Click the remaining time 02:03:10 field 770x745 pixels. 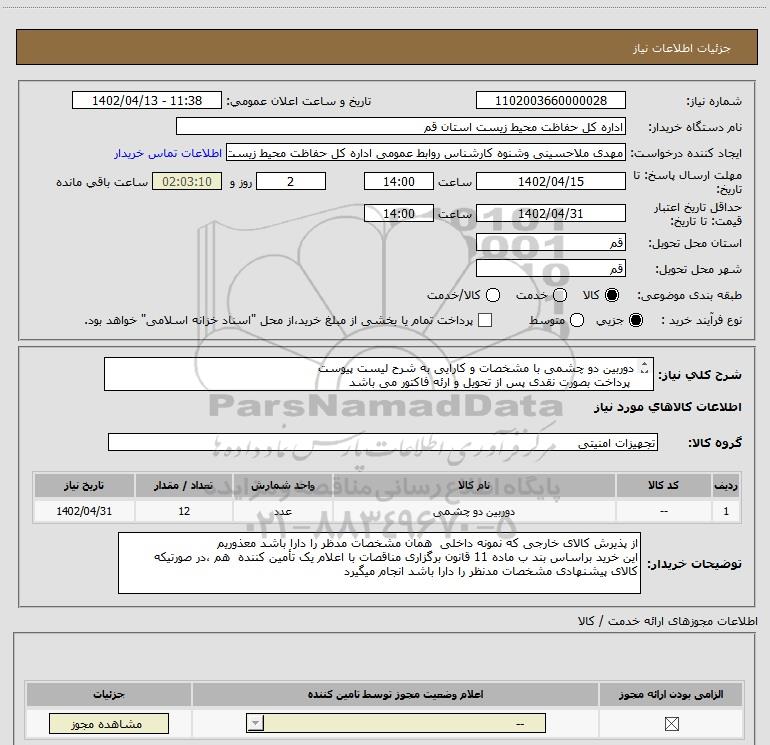(x=187, y=181)
